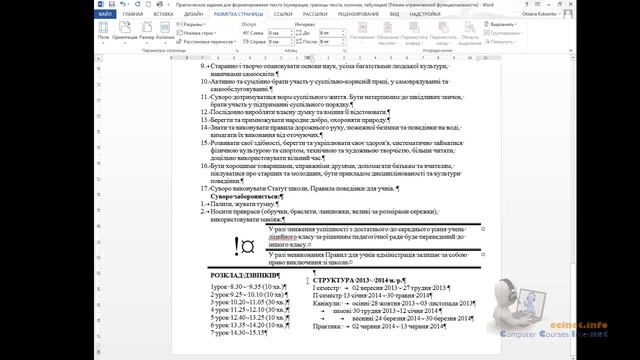Switch to the ССЫЛКИ tab

point(283,14)
